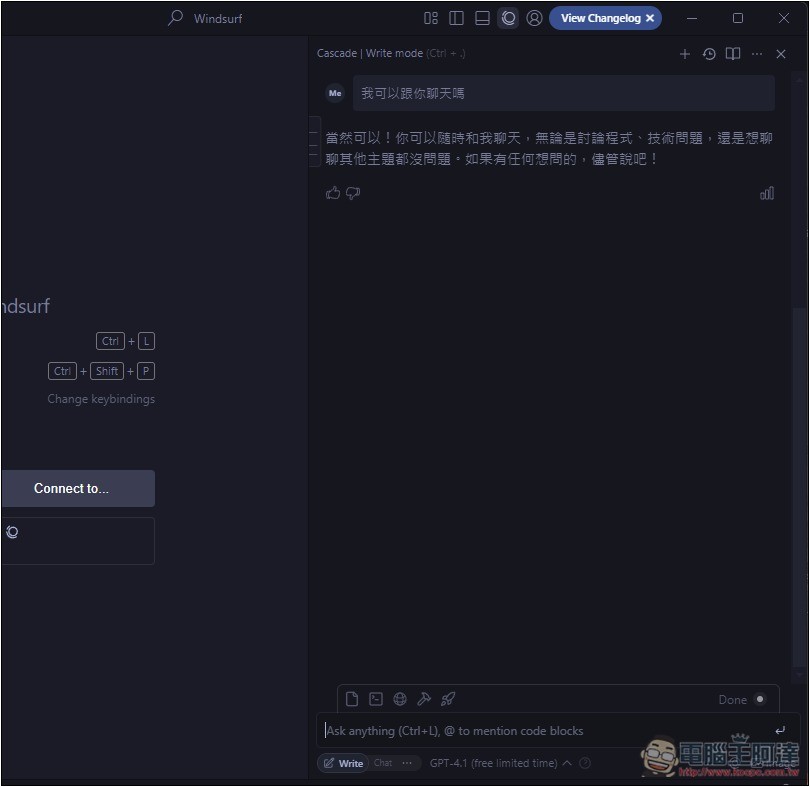Toggle the Cascade panel icon

pos(509,18)
